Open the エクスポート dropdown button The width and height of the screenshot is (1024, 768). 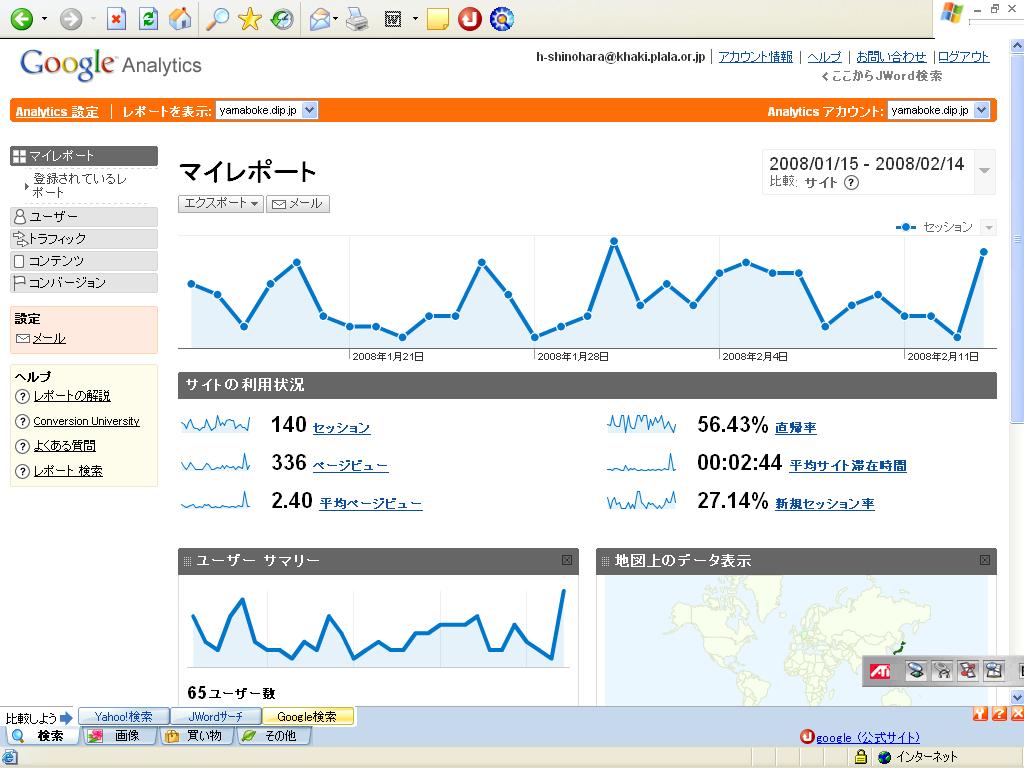[220, 203]
